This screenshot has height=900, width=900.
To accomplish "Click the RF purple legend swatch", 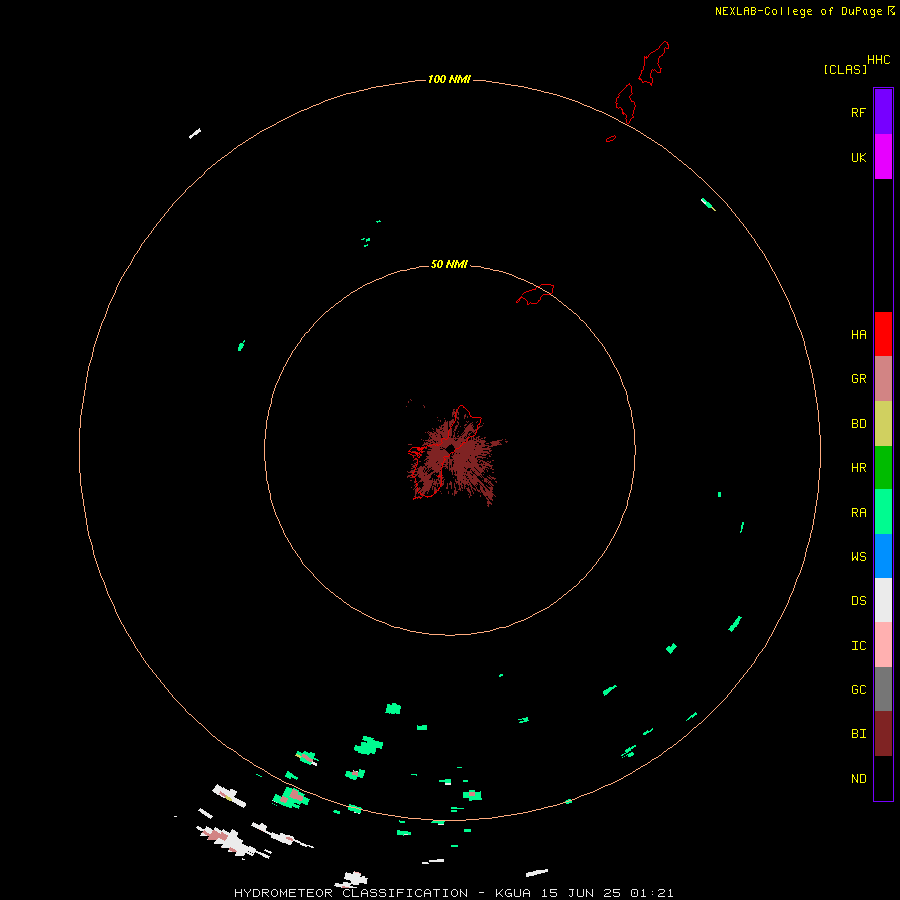I will 883,112.
